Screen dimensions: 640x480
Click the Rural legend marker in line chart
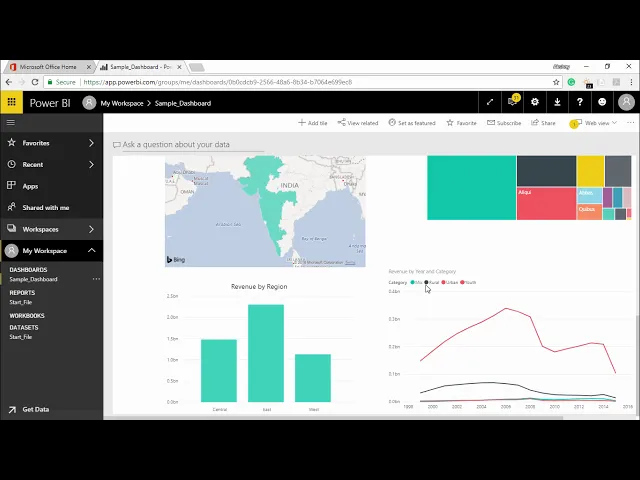coord(426,282)
